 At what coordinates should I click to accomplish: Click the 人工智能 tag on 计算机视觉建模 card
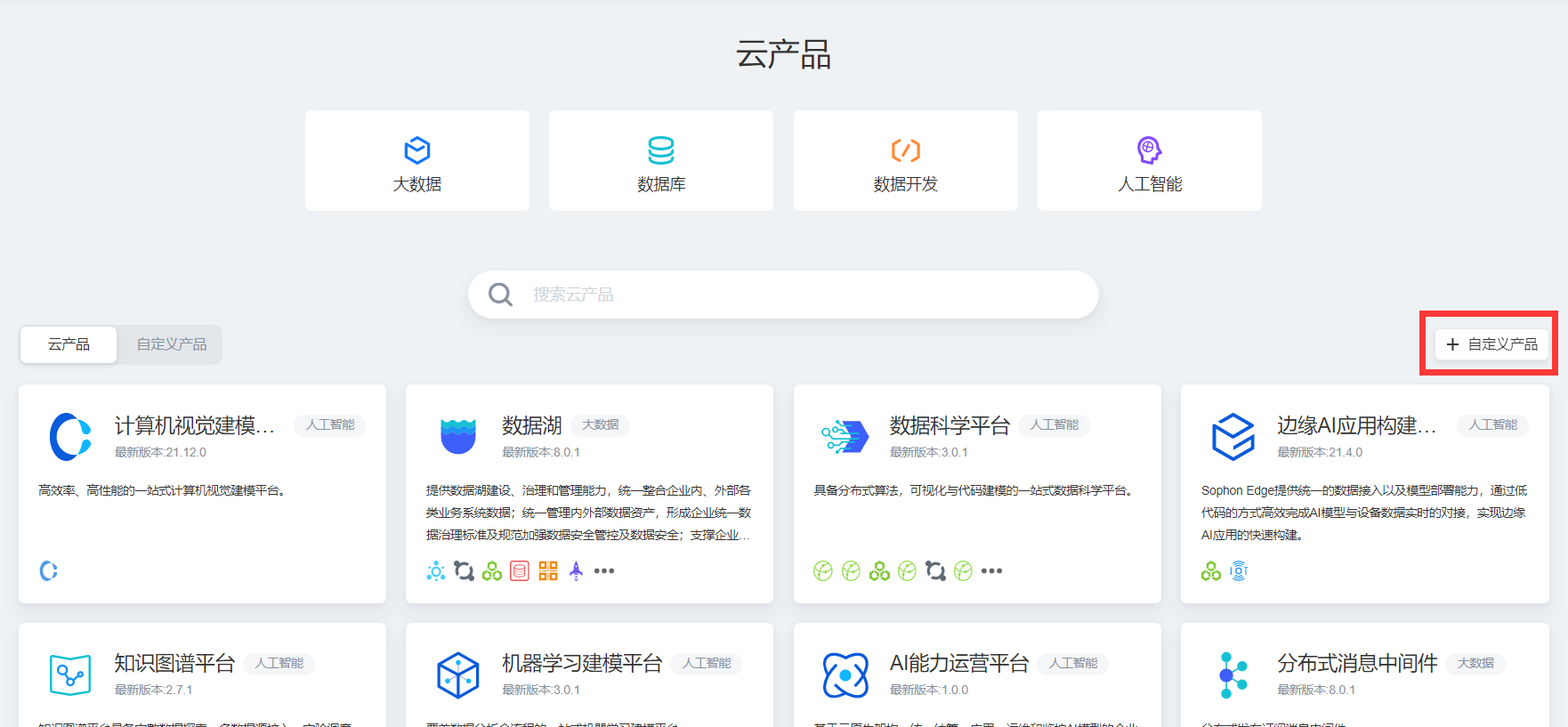pyautogui.click(x=330, y=425)
